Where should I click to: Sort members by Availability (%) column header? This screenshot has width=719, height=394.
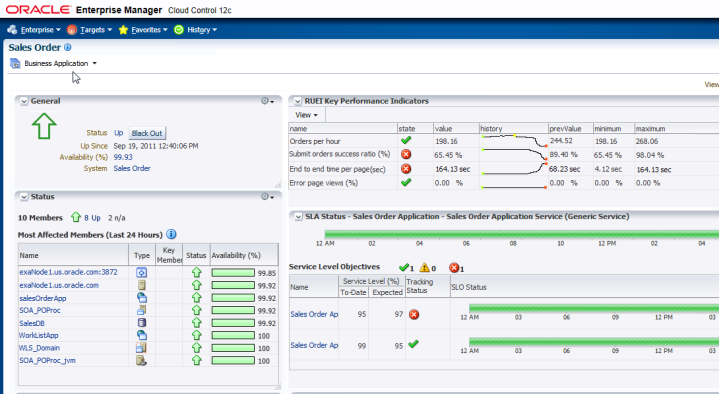pos(244,255)
